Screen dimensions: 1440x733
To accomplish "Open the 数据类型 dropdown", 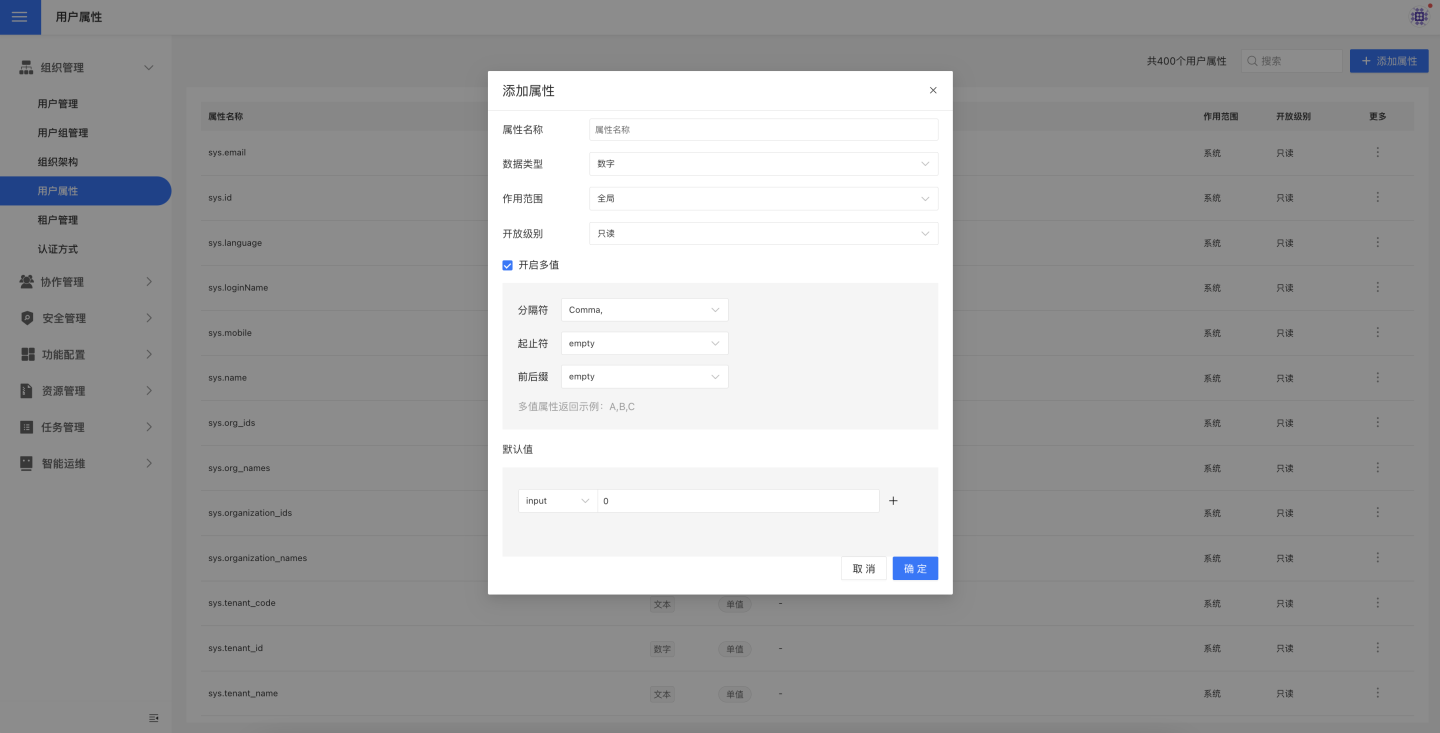I will (764, 164).
